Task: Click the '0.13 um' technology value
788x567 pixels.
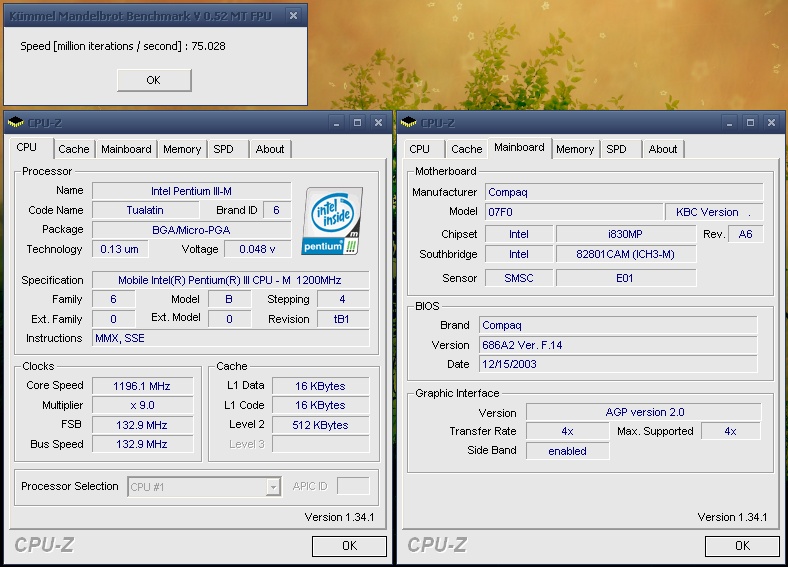Action: coord(120,249)
